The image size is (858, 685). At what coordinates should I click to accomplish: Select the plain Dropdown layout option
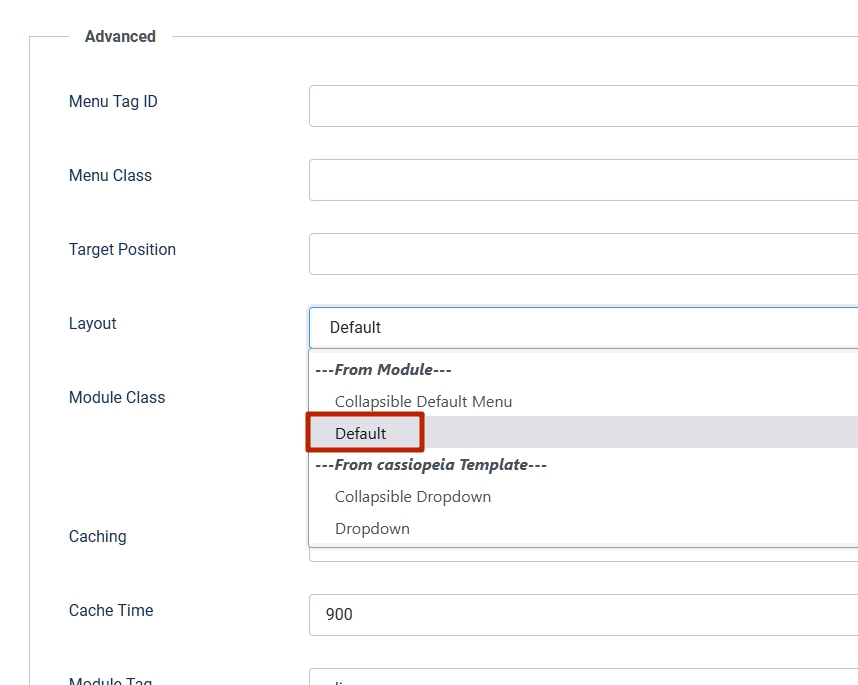(372, 528)
